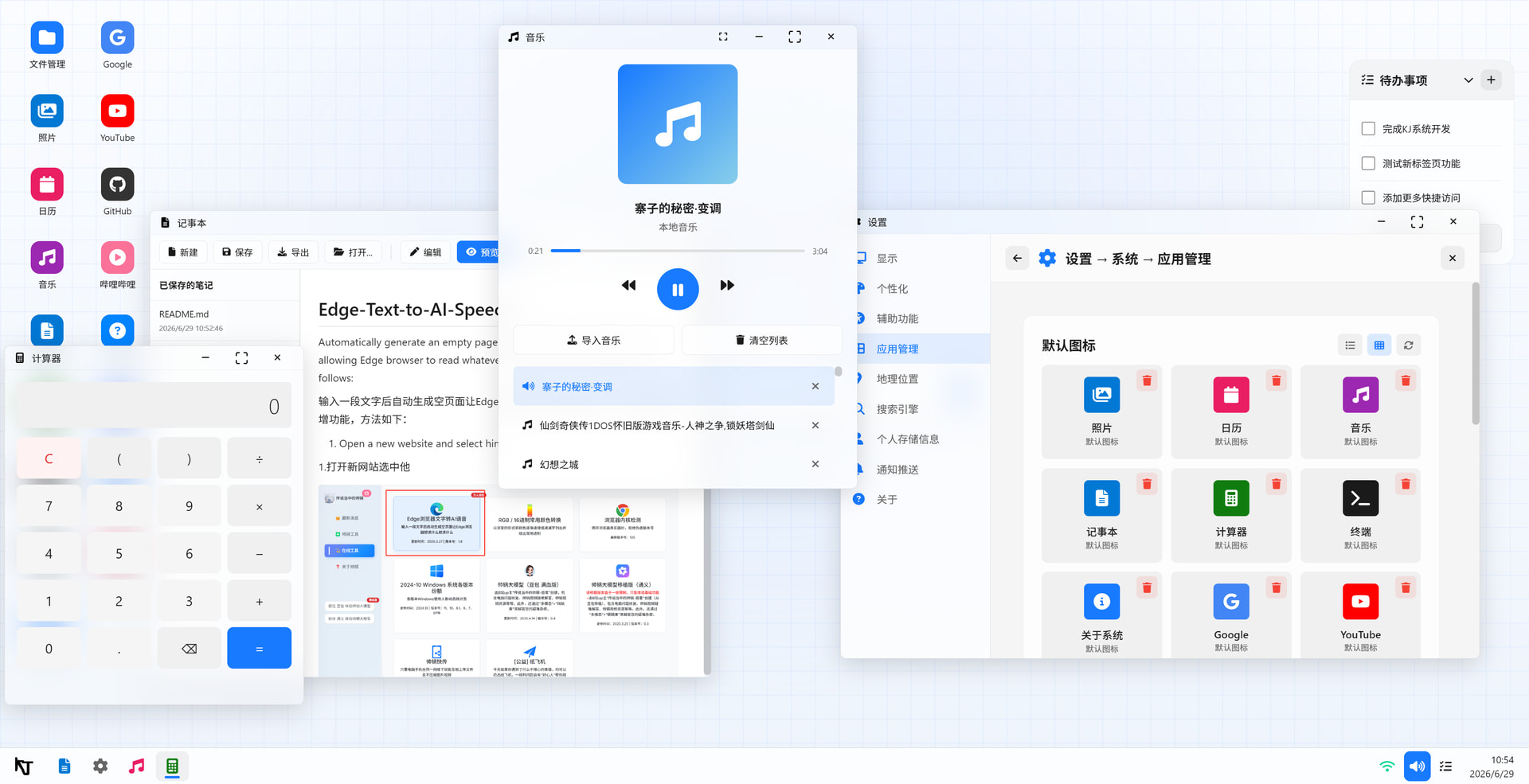The width and height of the screenshot is (1529, 784).
Task: Open the notepad icon in the taskbar
Action: click(65, 766)
